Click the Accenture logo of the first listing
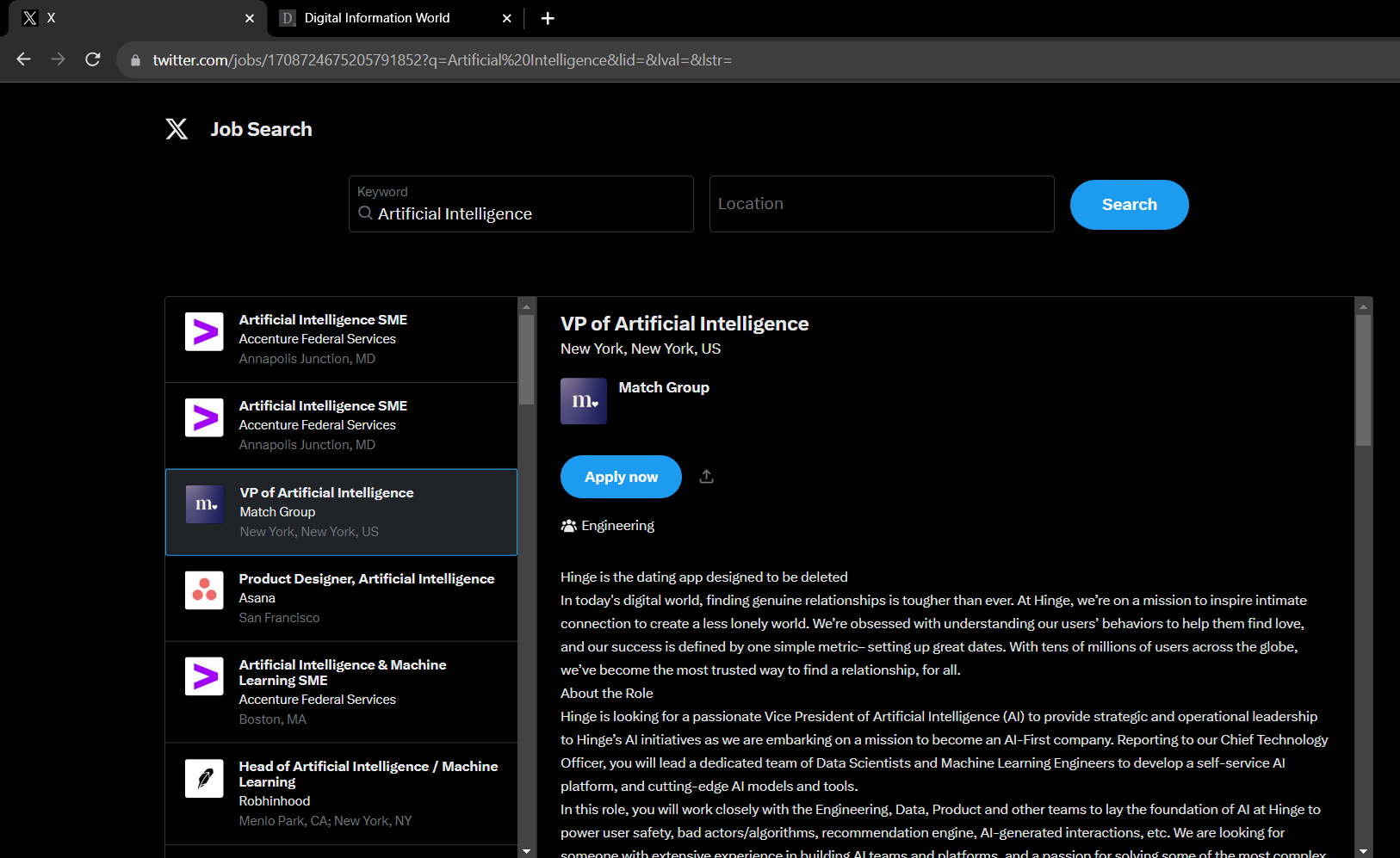The image size is (1400, 858). [204, 331]
